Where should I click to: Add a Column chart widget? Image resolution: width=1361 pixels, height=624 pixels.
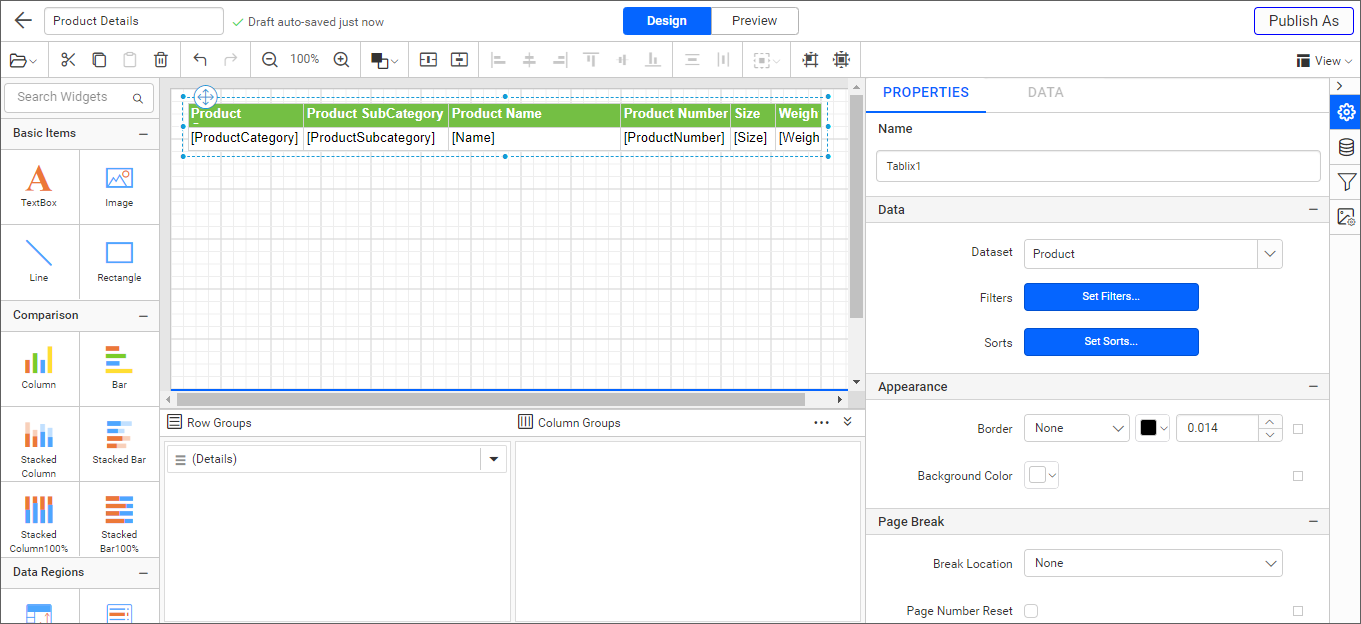pos(39,368)
